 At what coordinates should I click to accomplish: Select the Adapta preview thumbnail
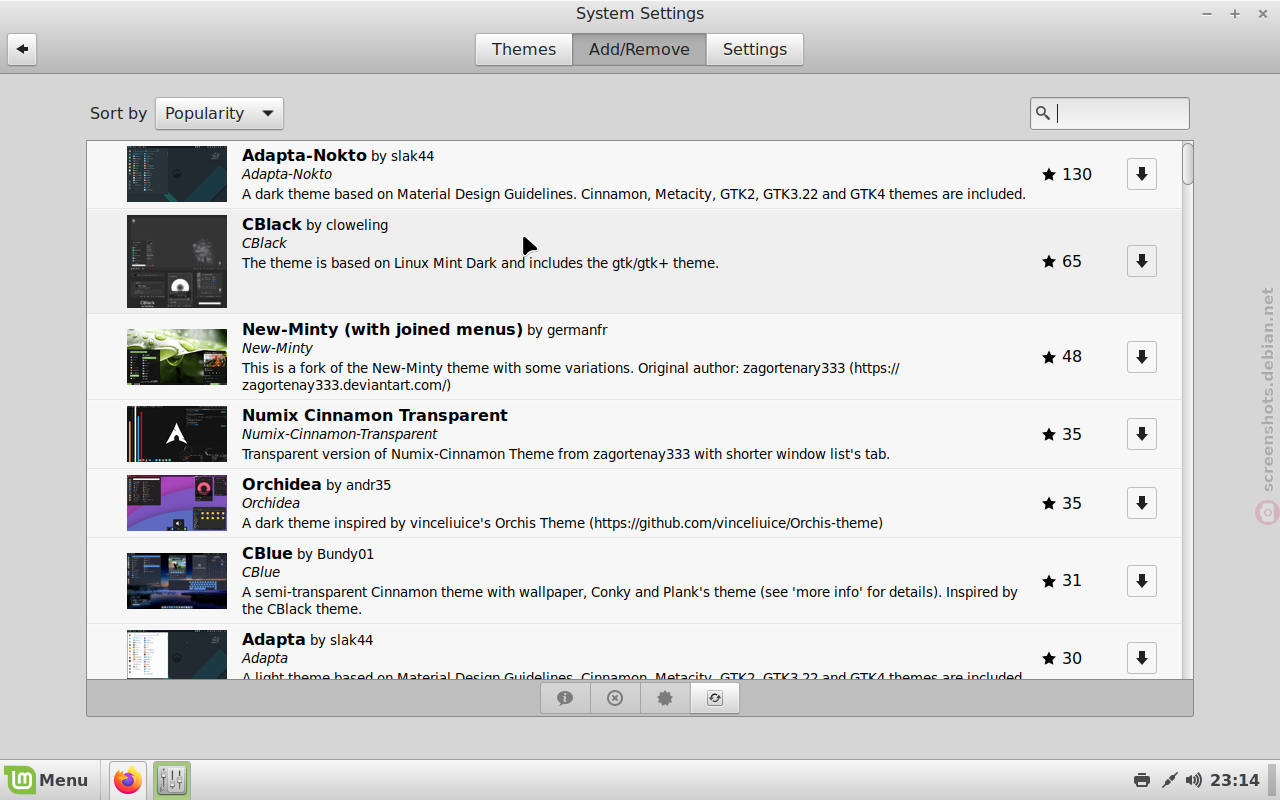(177, 655)
